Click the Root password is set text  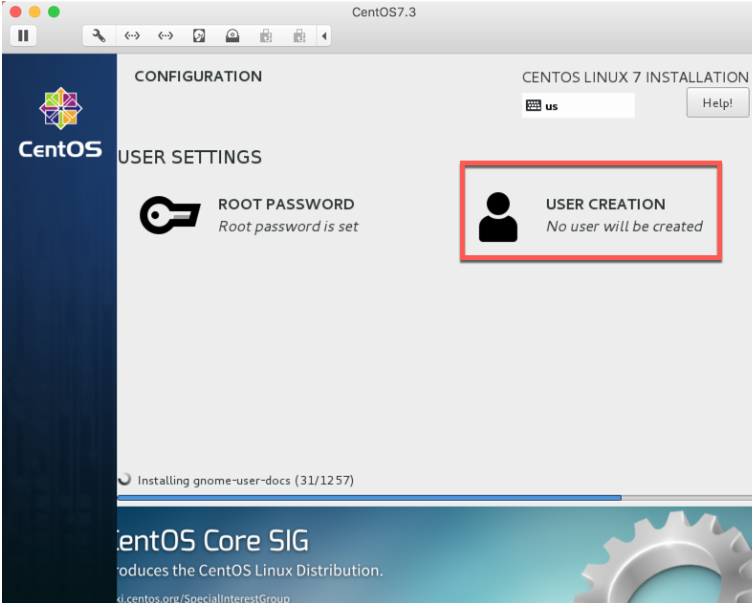[288, 226]
